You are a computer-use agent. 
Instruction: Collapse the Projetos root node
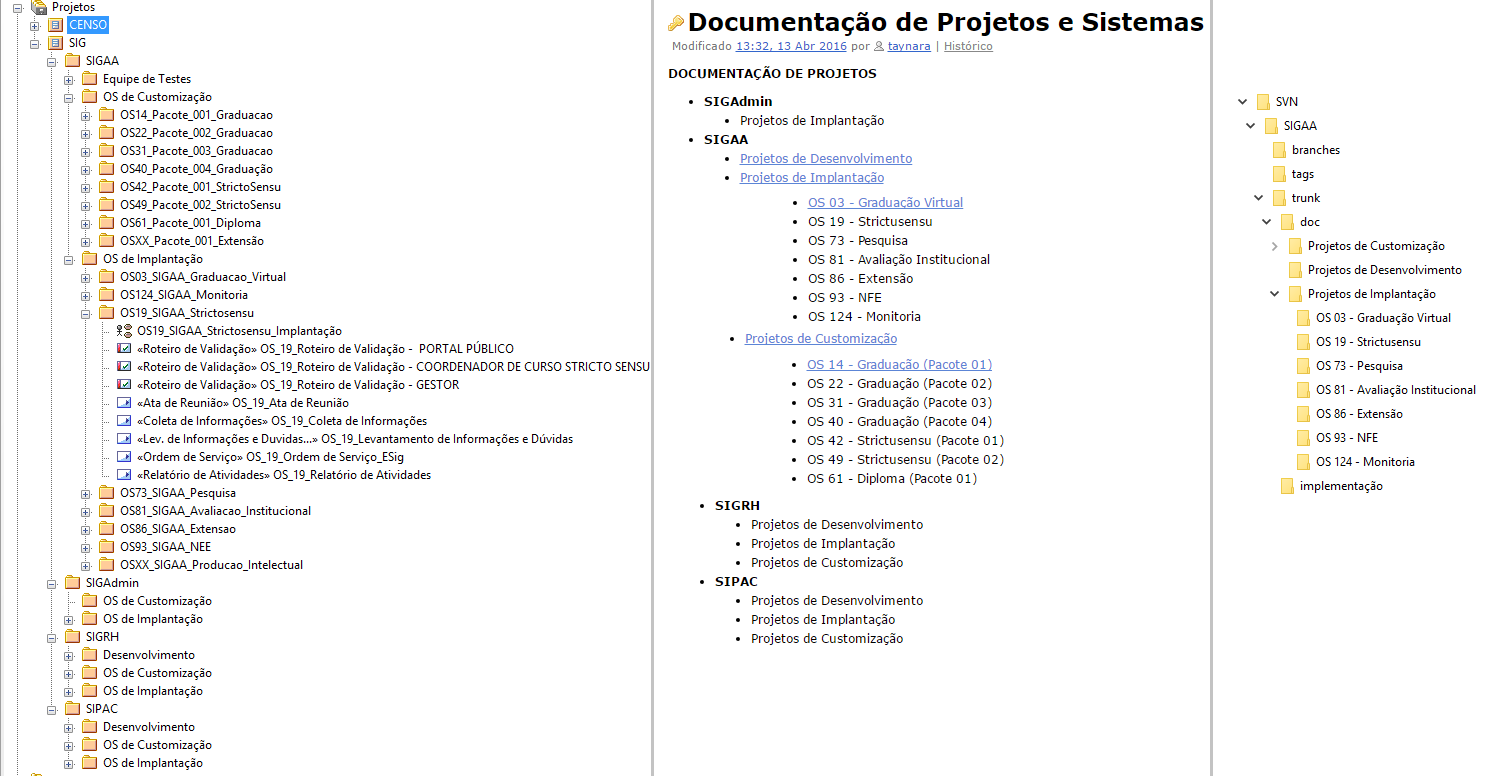pos(18,7)
